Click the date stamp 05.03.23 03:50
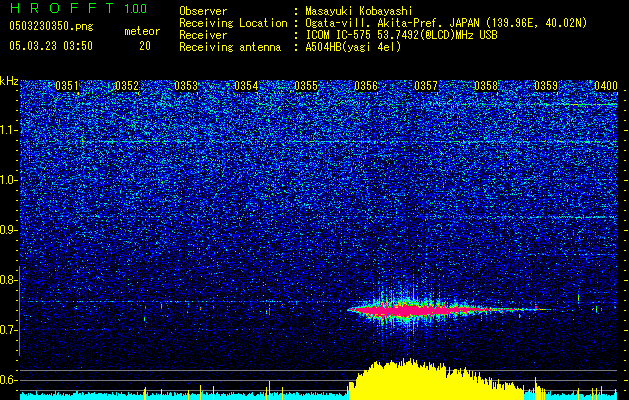This screenshot has height=400, width=629. [51, 46]
